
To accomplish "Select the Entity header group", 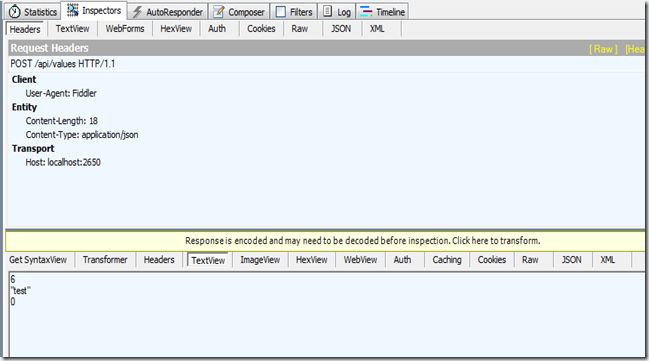I will click(x=24, y=107).
